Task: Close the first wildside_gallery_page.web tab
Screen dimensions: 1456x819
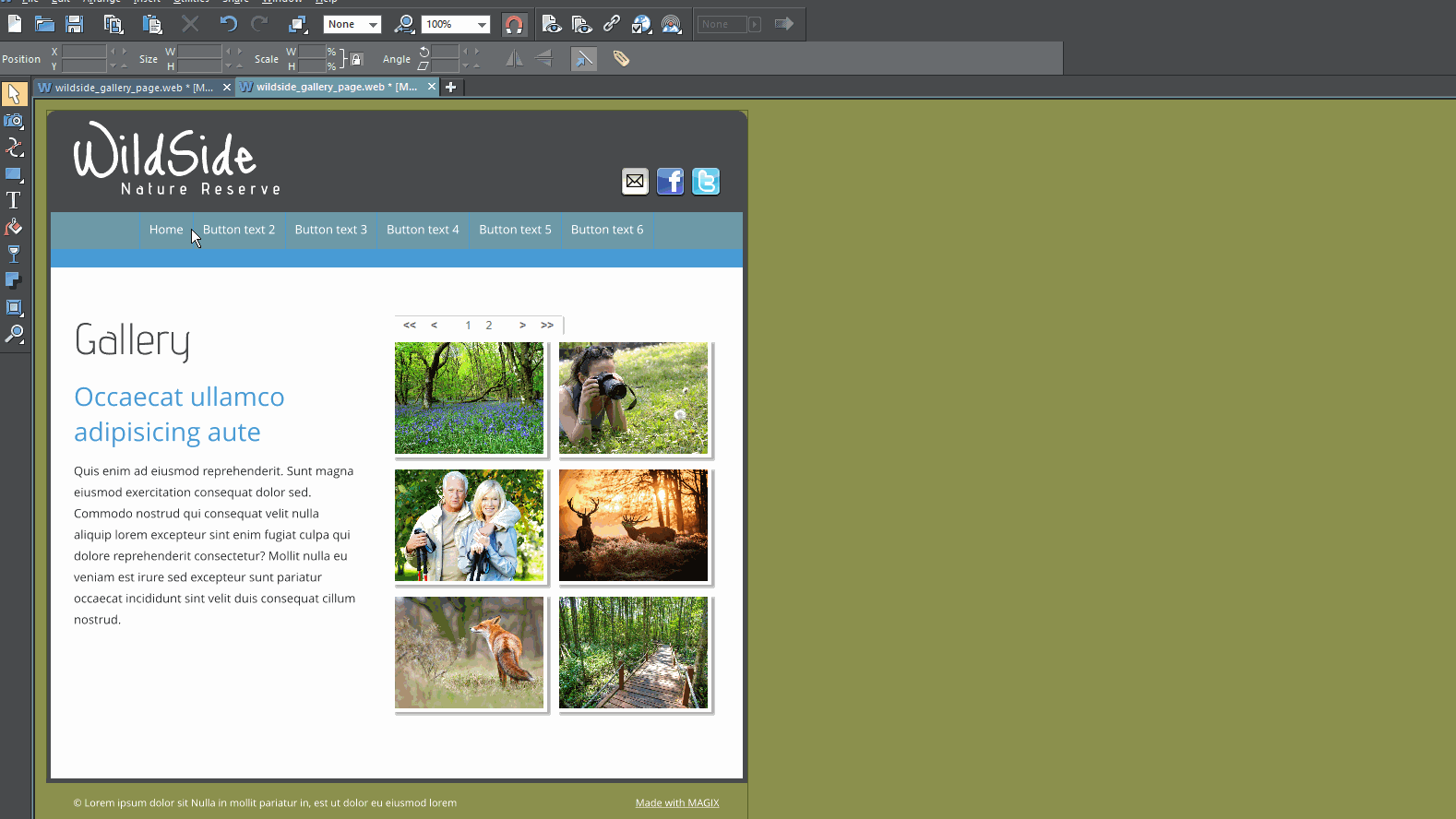Action: (x=227, y=88)
